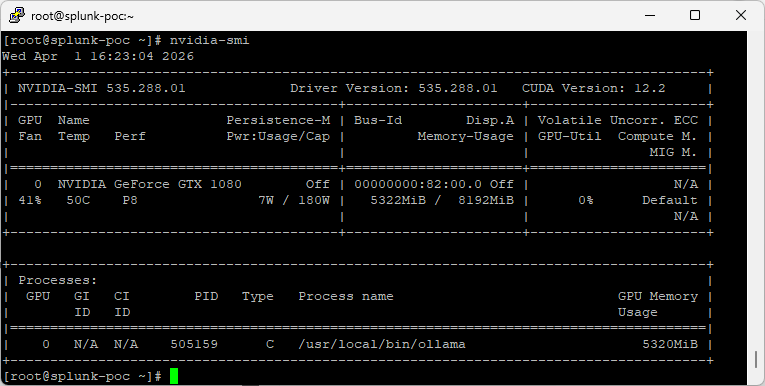Click the Temp column header

[x=74, y=136]
